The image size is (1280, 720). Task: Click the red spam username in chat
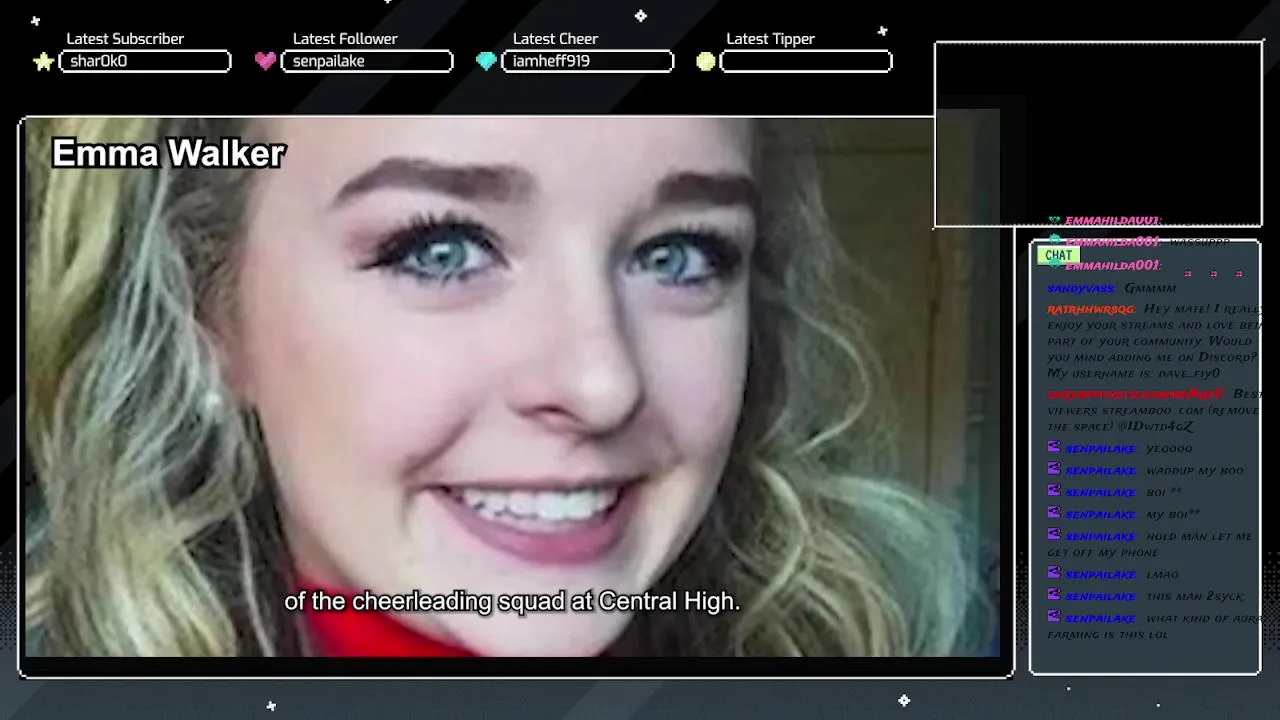[1135, 394]
